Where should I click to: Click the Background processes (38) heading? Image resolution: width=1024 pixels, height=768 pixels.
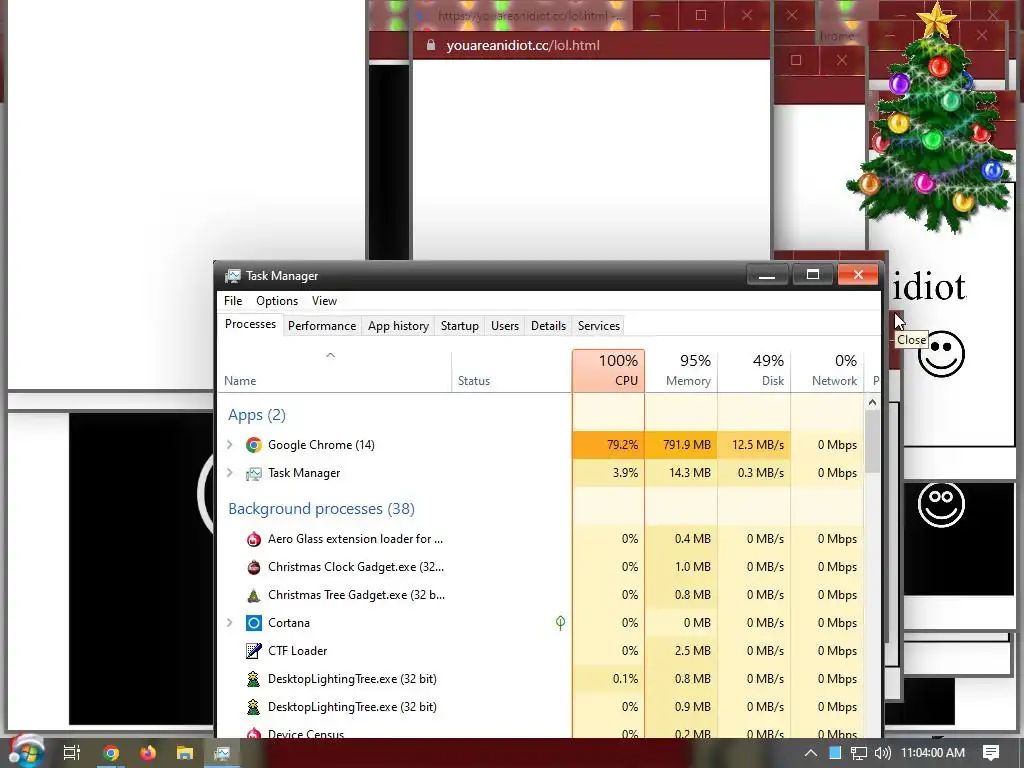pyautogui.click(x=321, y=509)
